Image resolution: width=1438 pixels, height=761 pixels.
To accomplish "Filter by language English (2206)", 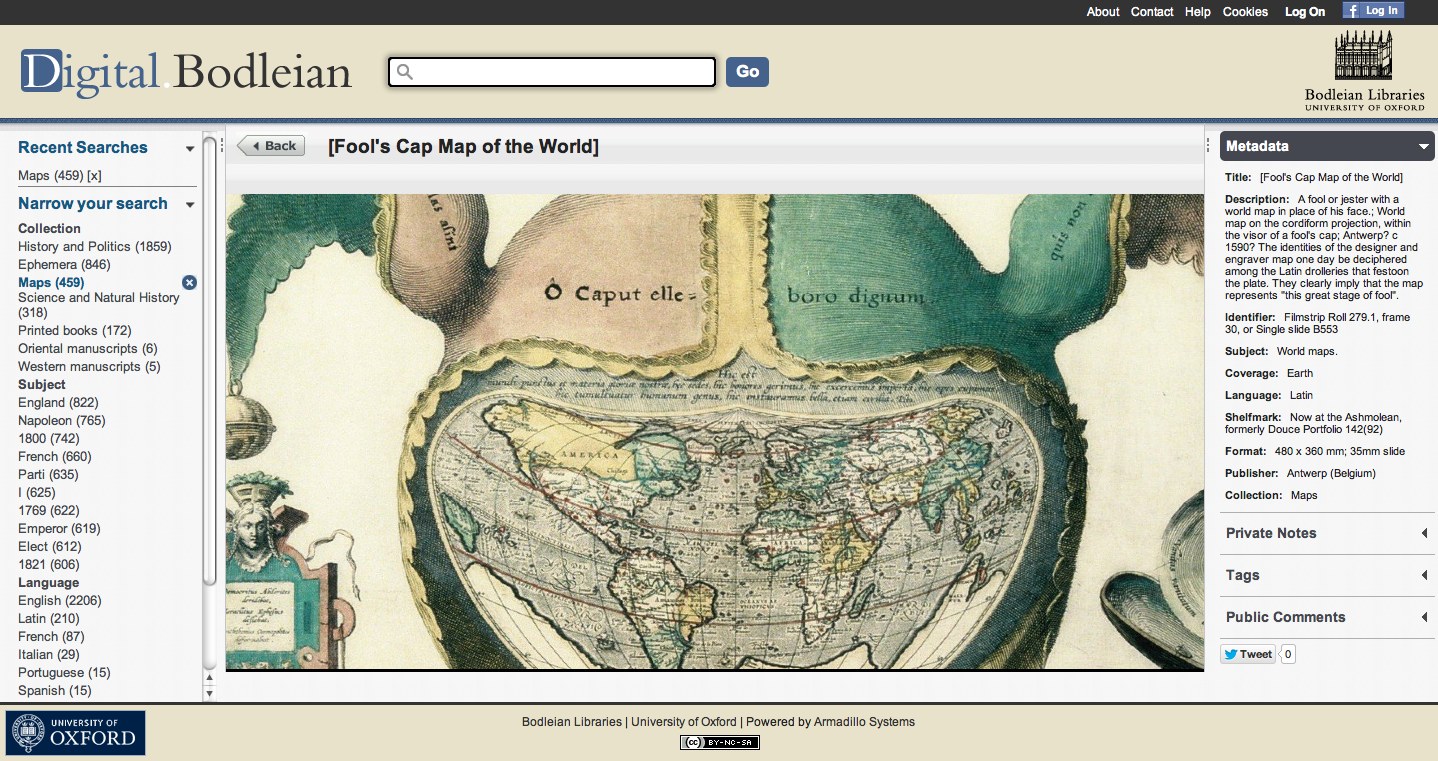I will [60, 601].
